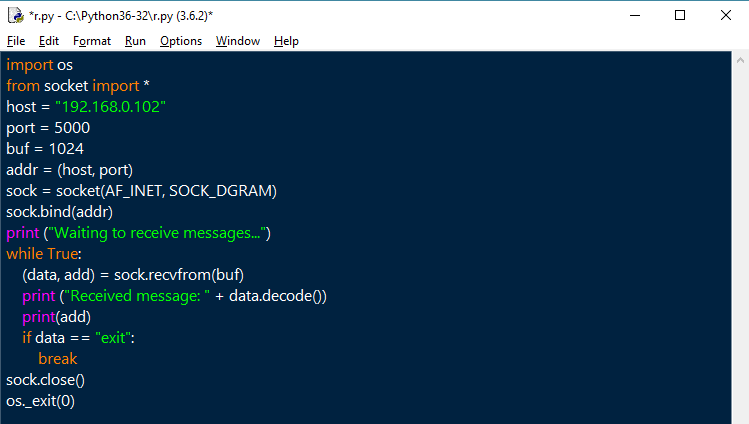Place cursor on sock.bind(addr) line
Image resolution: width=749 pixels, height=424 pixels.
point(60,212)
